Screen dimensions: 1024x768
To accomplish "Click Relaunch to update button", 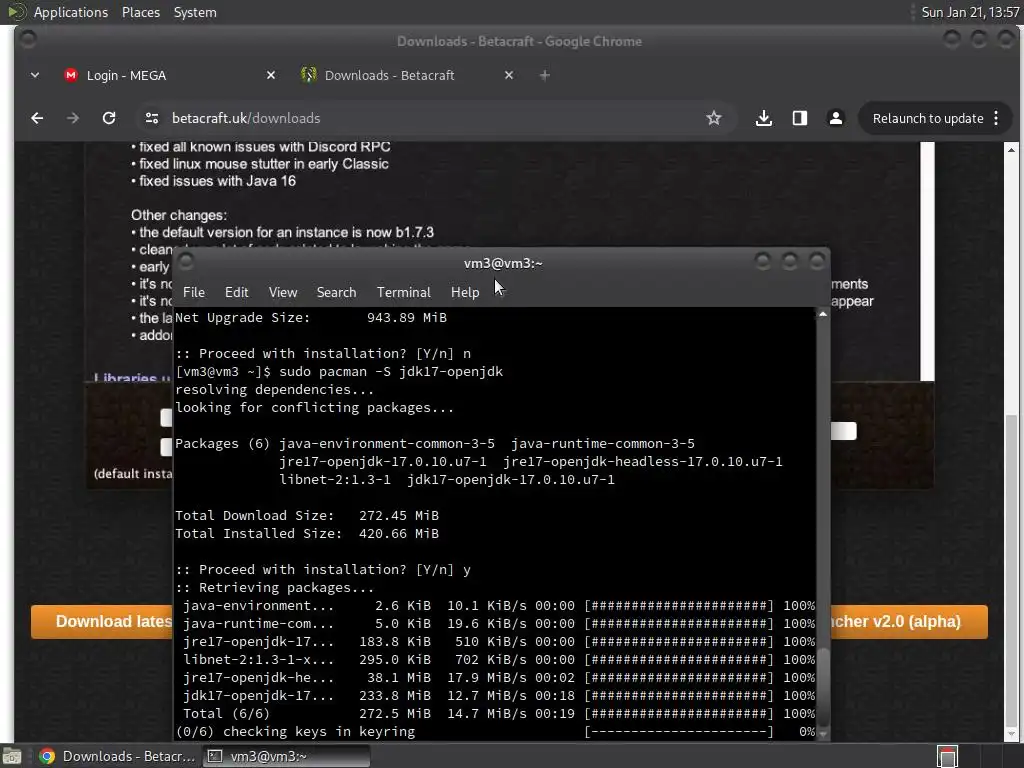I will click(928, 118).
